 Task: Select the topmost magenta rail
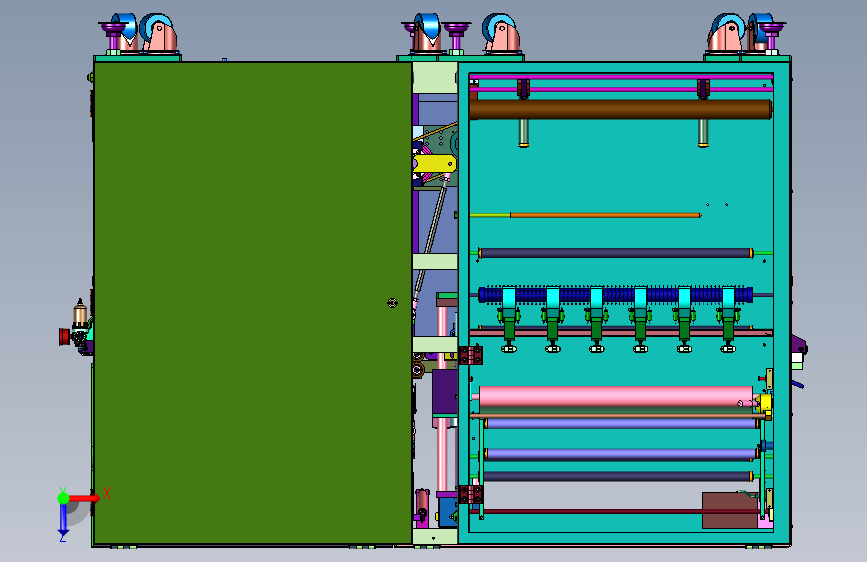click(621, 77)
